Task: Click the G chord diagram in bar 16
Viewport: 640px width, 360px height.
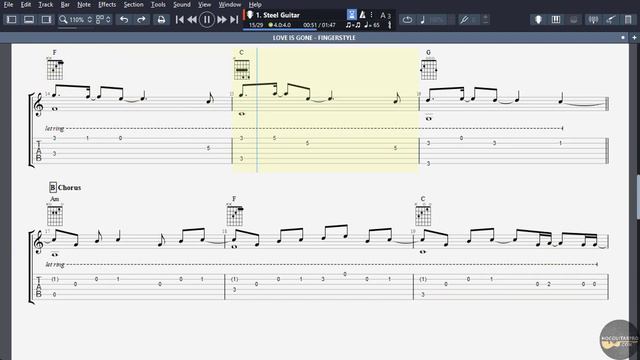Action: 429,69
